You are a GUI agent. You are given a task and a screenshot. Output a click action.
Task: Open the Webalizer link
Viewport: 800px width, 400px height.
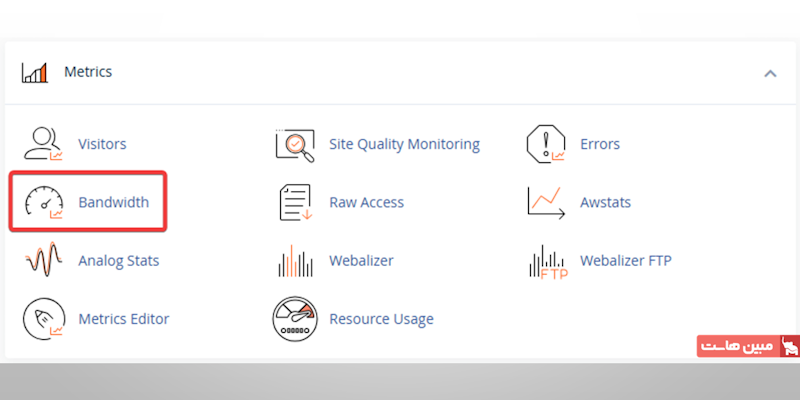pos(361,261)
